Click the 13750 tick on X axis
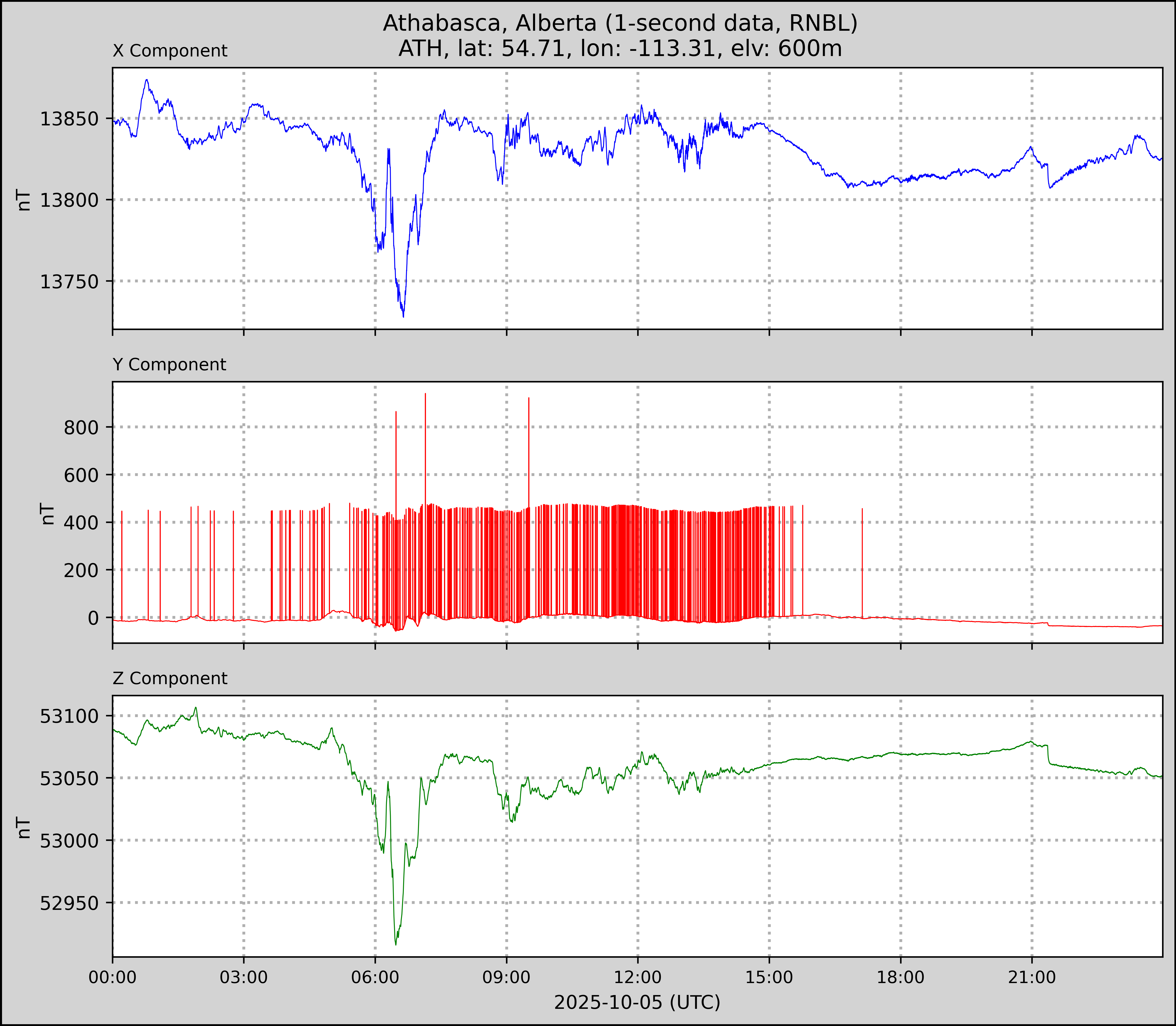1176x1026 pixels. (x=69, y=282)
